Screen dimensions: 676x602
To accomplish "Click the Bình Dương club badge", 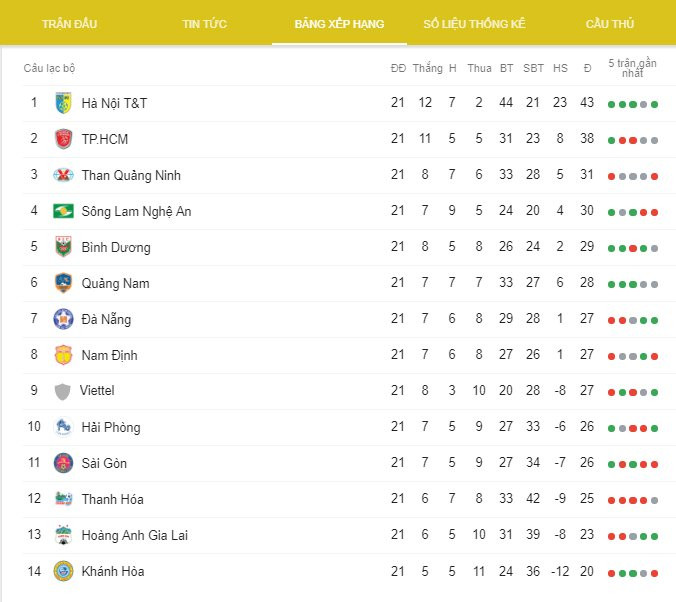I will pos(63,247).
